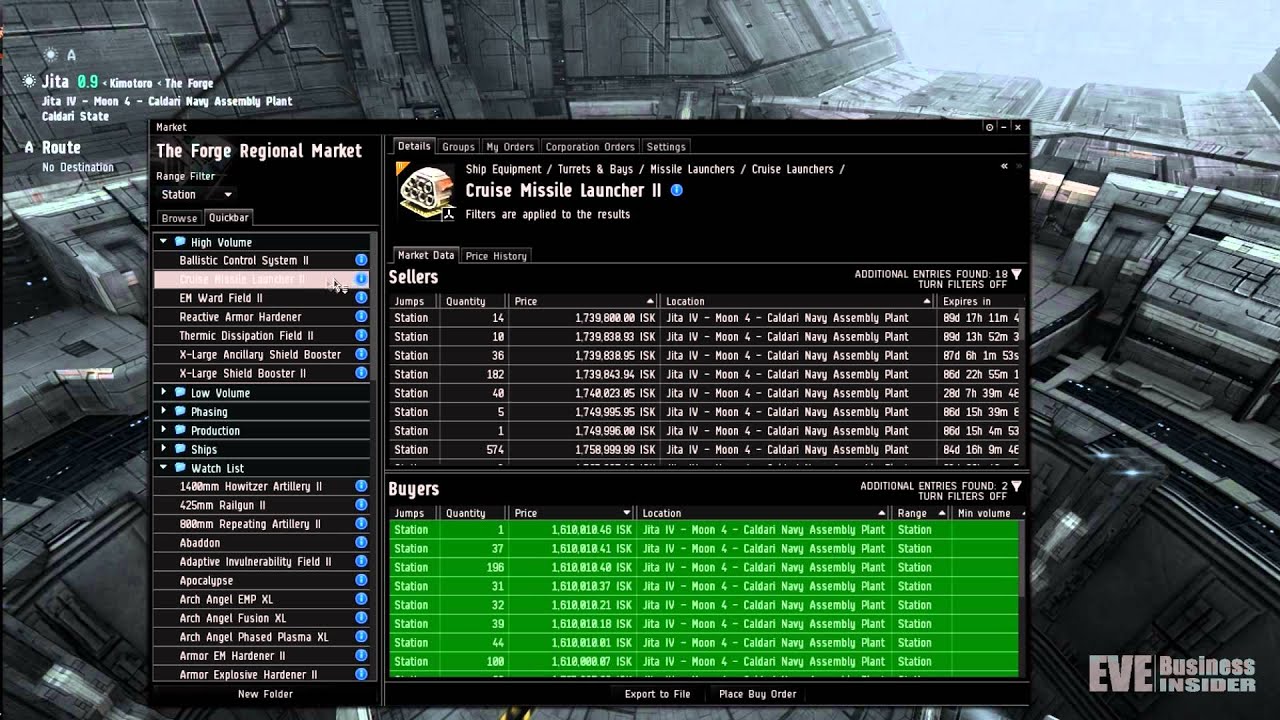Screen dimensions: 1280x720
Task: Sort Sellers by Expires in column
Action: coord(980,301)
